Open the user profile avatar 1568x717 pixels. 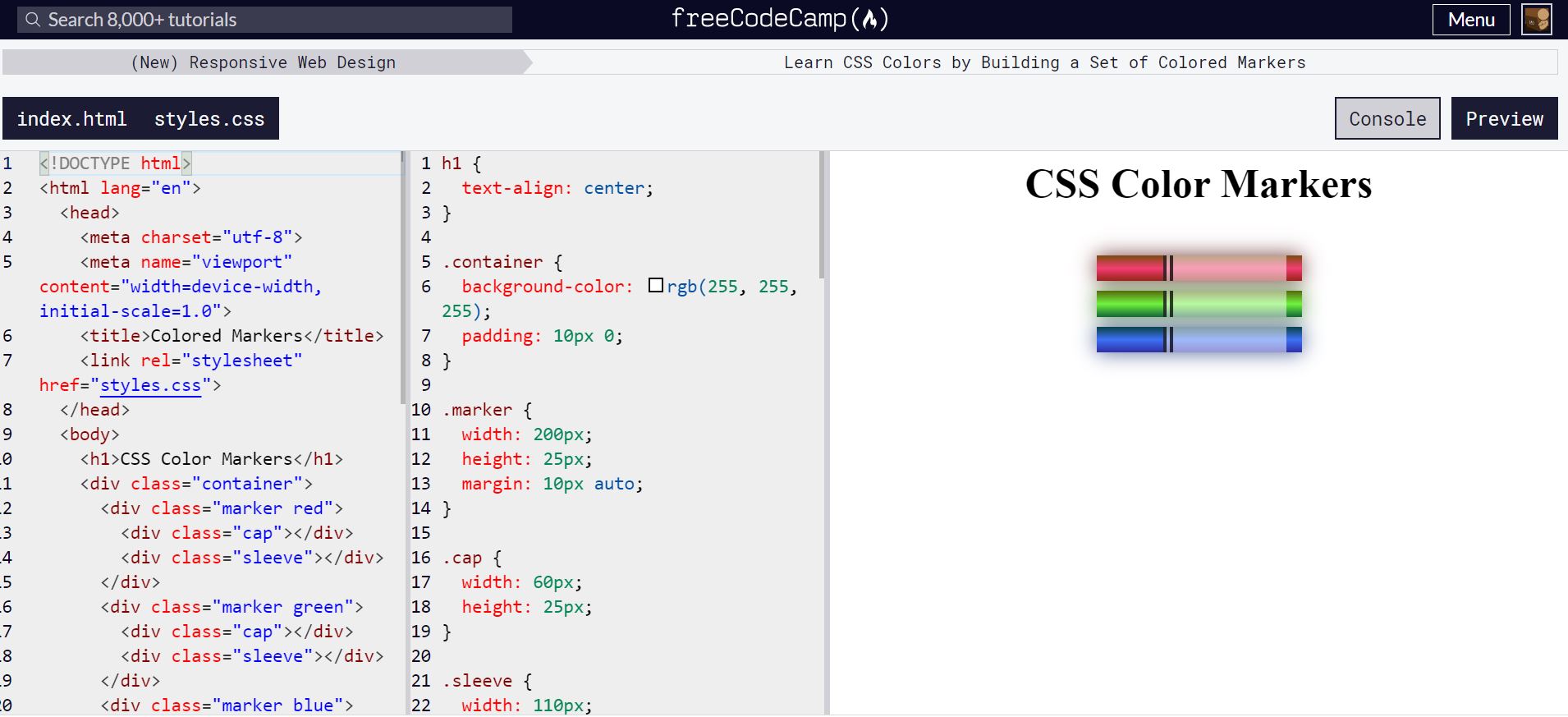click(x=1537, y=20)
